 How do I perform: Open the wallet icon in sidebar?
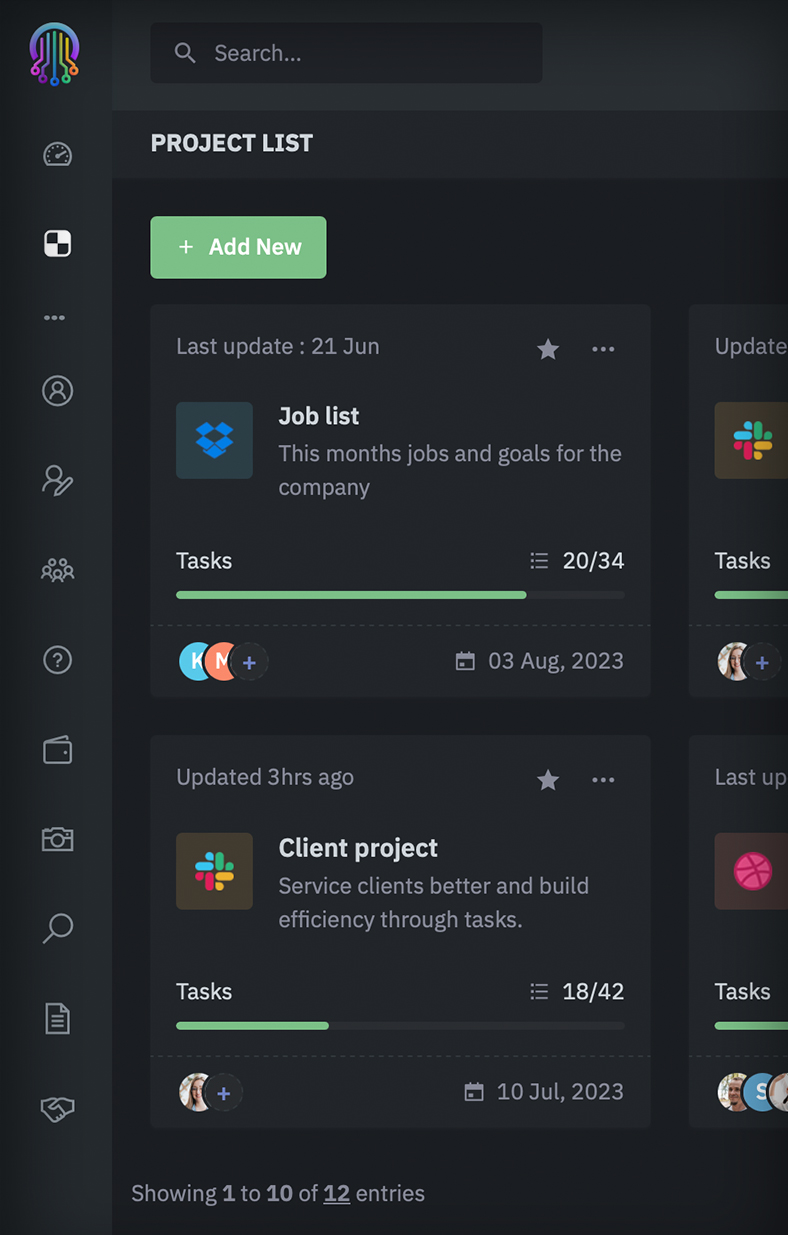click(57, 750)
